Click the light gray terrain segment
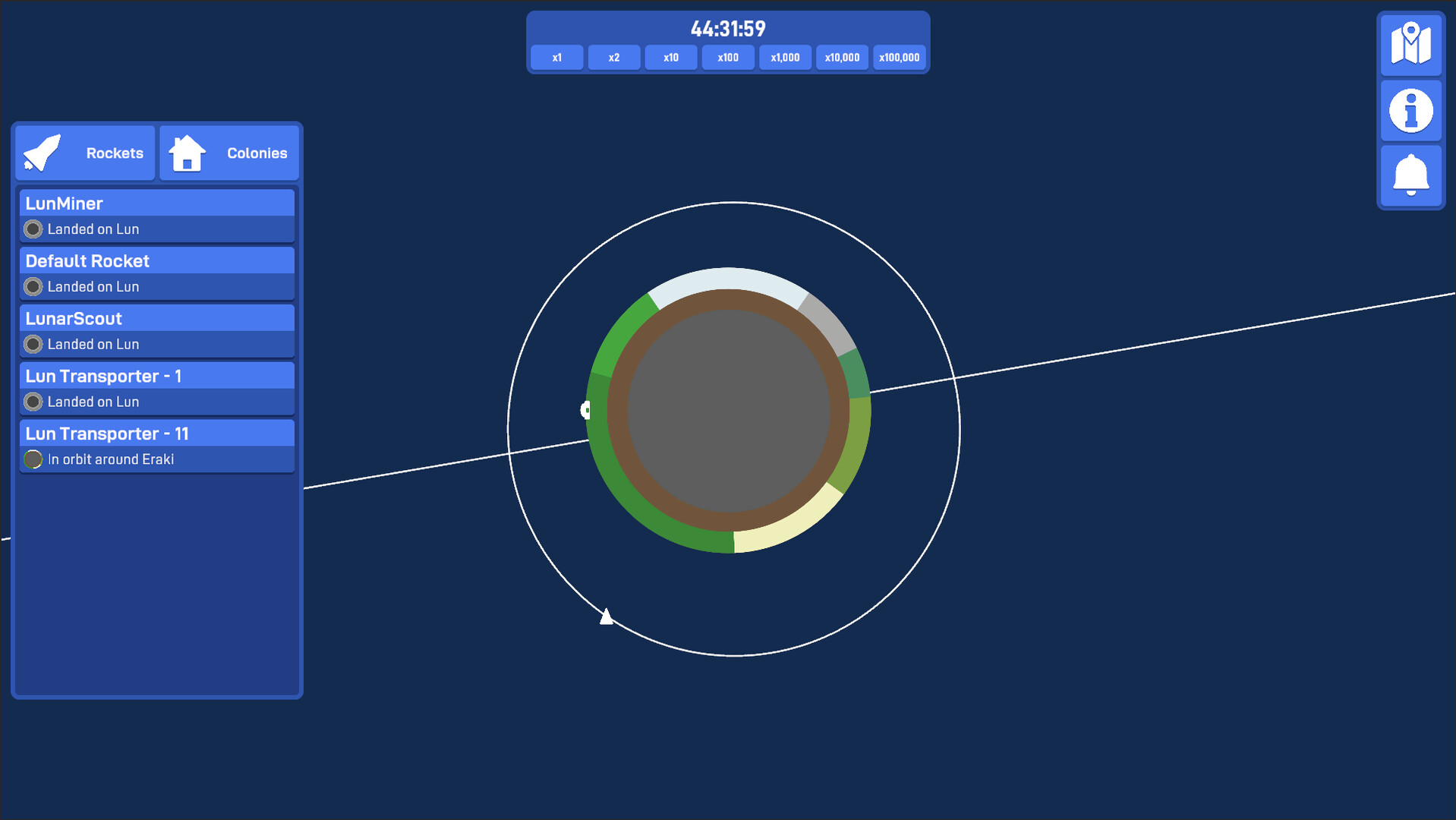The height and width of the screenshot is (820, 1456). [829, 324]
